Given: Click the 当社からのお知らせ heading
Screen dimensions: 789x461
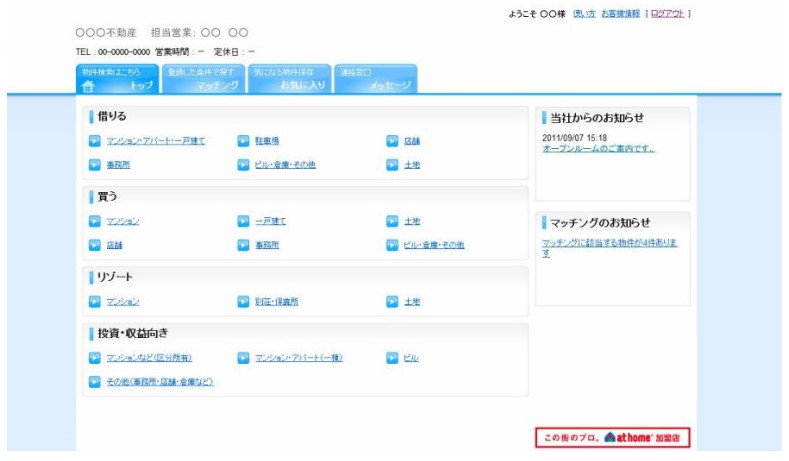Looking at the screenshot, I should coord(597,118).
